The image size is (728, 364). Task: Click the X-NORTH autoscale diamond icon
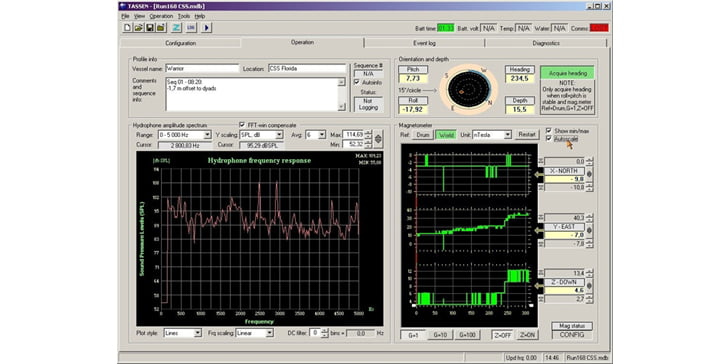pos(589,175)
